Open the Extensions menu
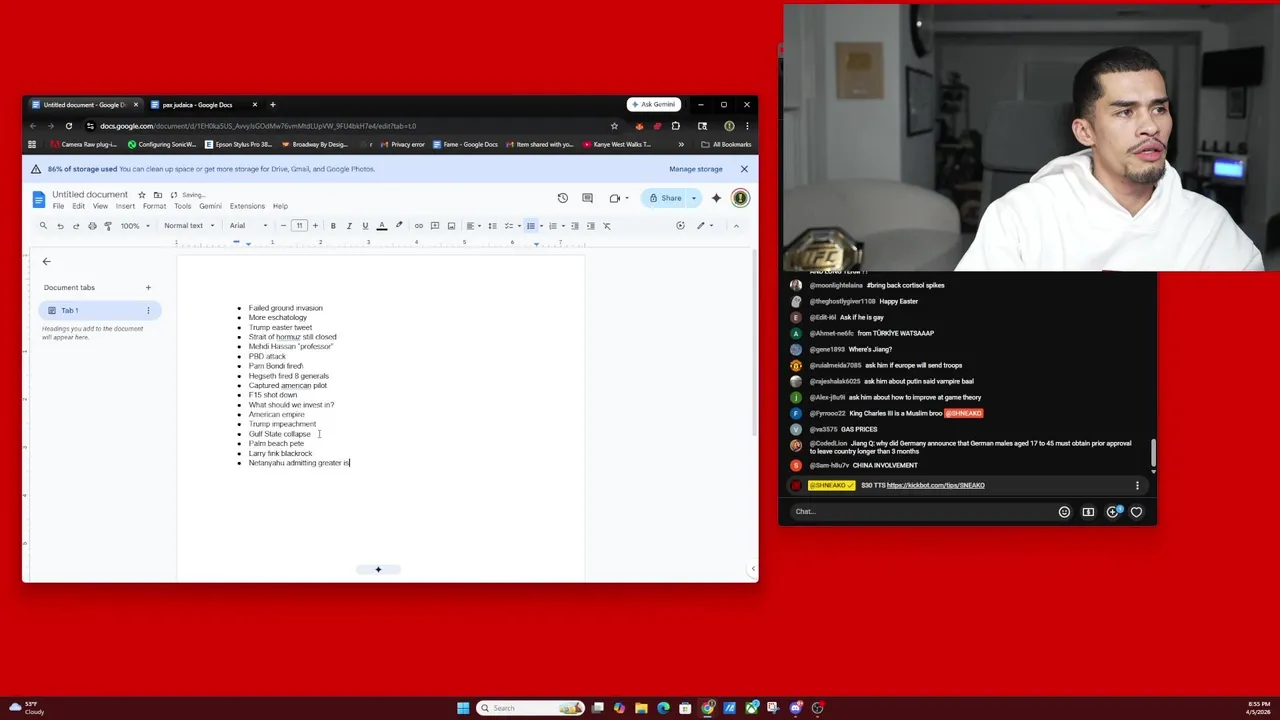1280x720 pixels. pos(247,206)
